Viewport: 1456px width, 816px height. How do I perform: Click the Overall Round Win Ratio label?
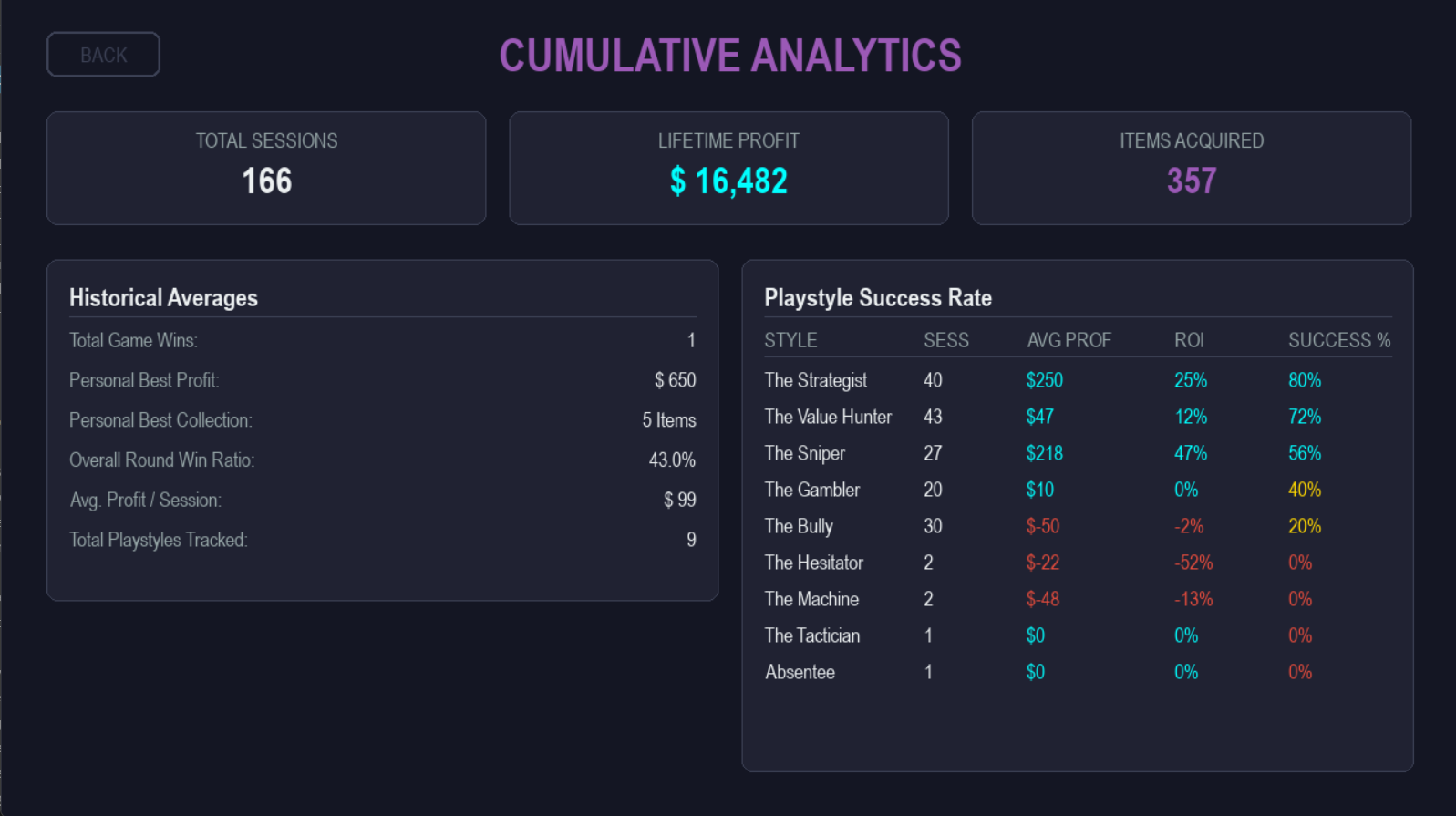[x=161, y=460]
